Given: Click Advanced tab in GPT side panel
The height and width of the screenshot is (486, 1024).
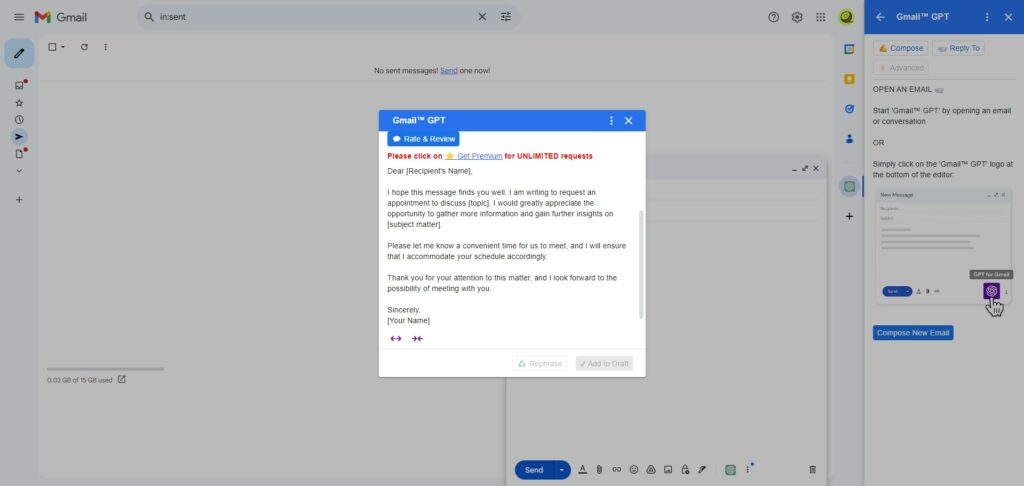Looking at the screenshot, I should 901,68.
